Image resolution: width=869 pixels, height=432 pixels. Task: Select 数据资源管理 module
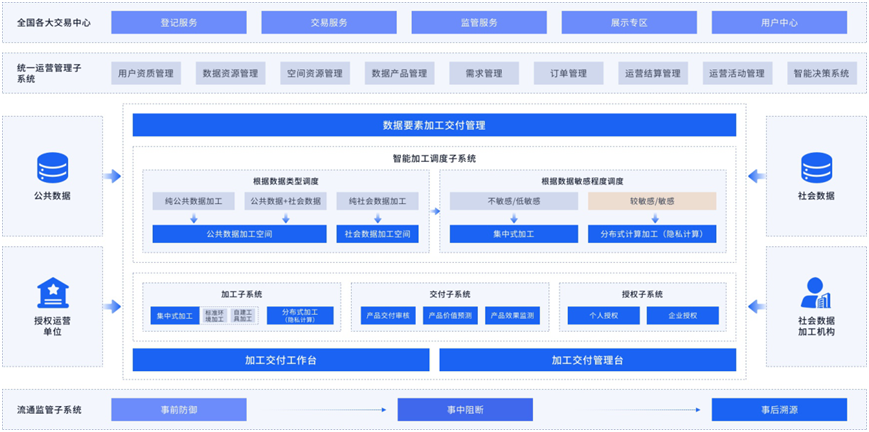click(x=231, y=73)
